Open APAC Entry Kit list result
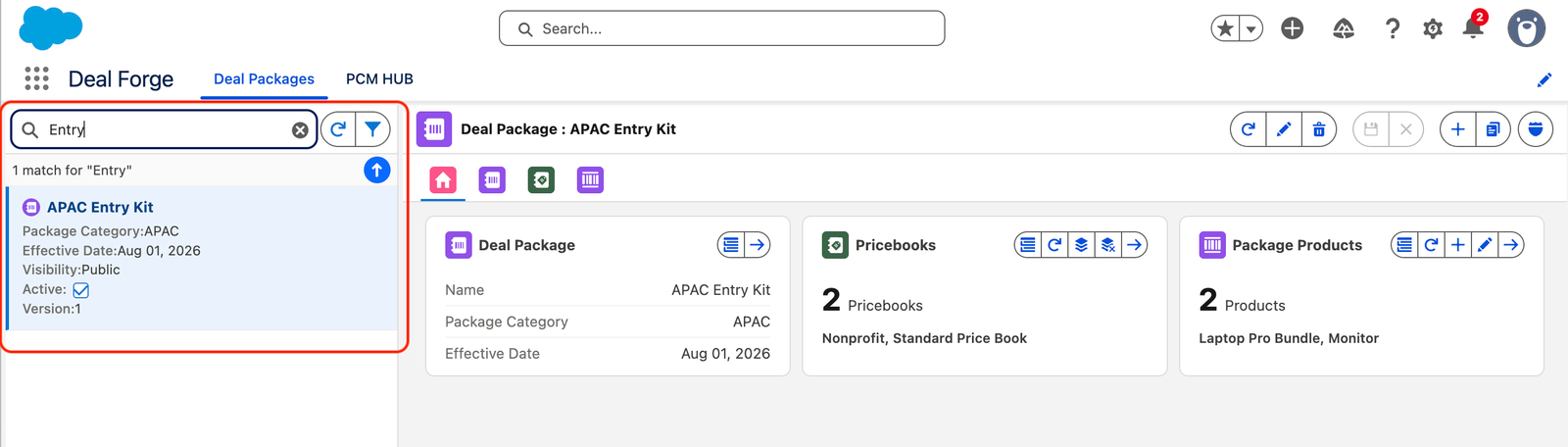This screenshot has width=1568, height=447. tap(100, 207)
